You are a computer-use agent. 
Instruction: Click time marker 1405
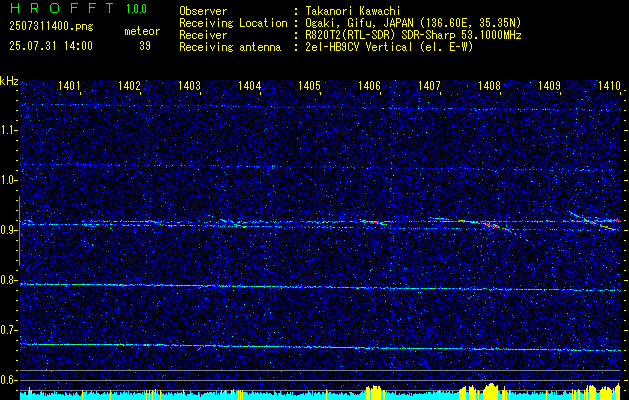coord(309,85)
